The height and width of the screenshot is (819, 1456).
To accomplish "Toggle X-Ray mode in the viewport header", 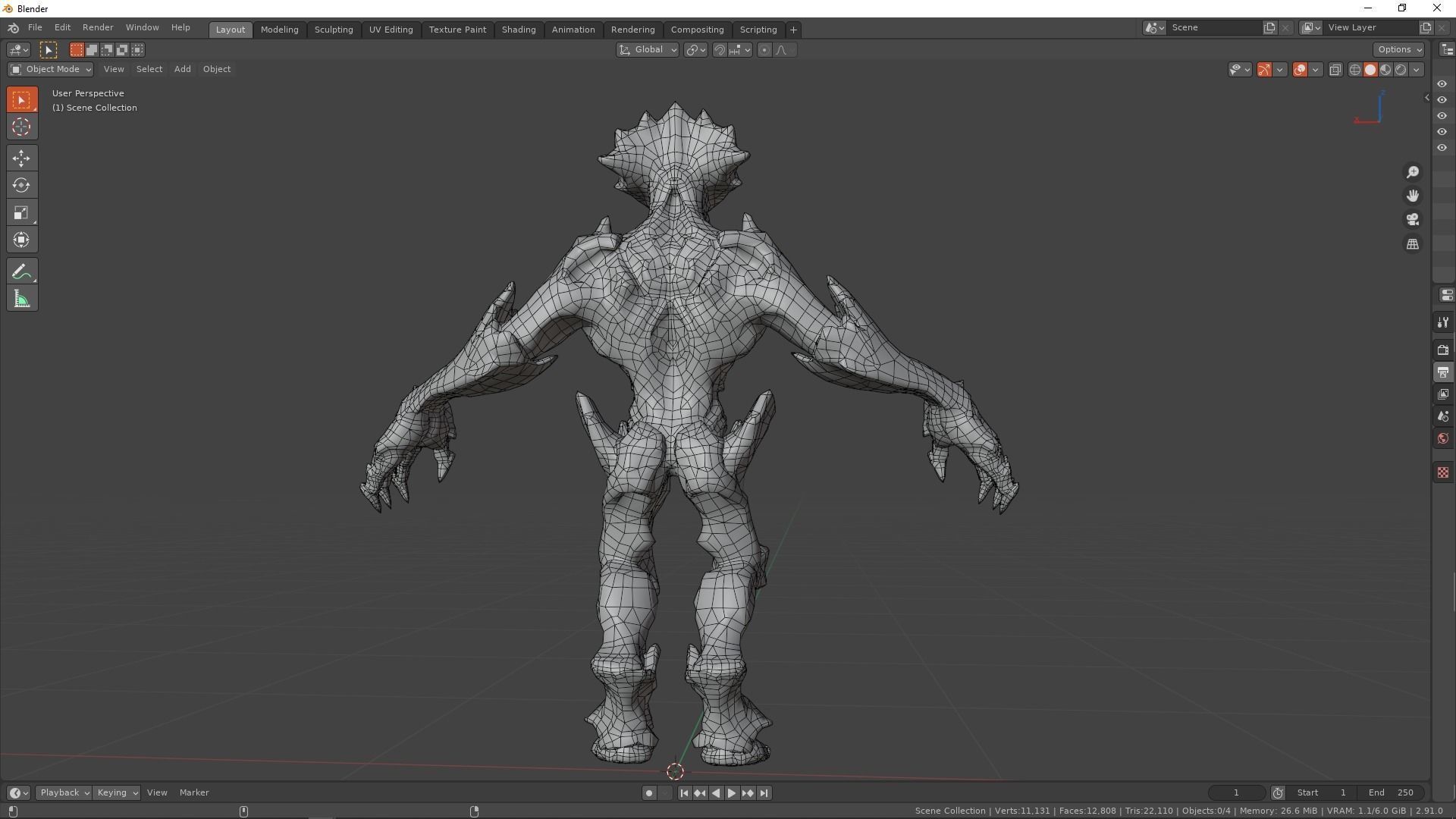I will (1335, 69).
